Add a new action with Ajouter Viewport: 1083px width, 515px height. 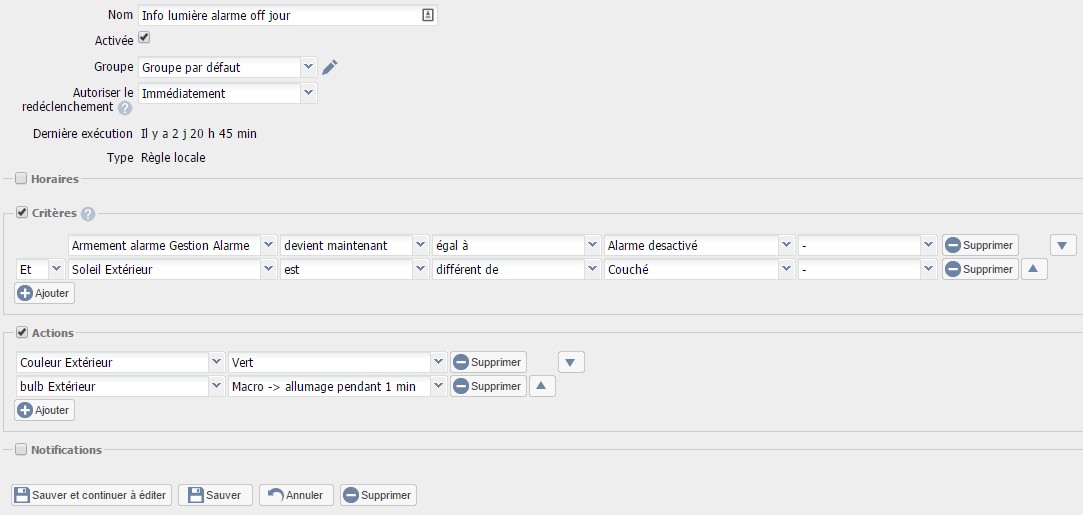click(x=45, y=410)
